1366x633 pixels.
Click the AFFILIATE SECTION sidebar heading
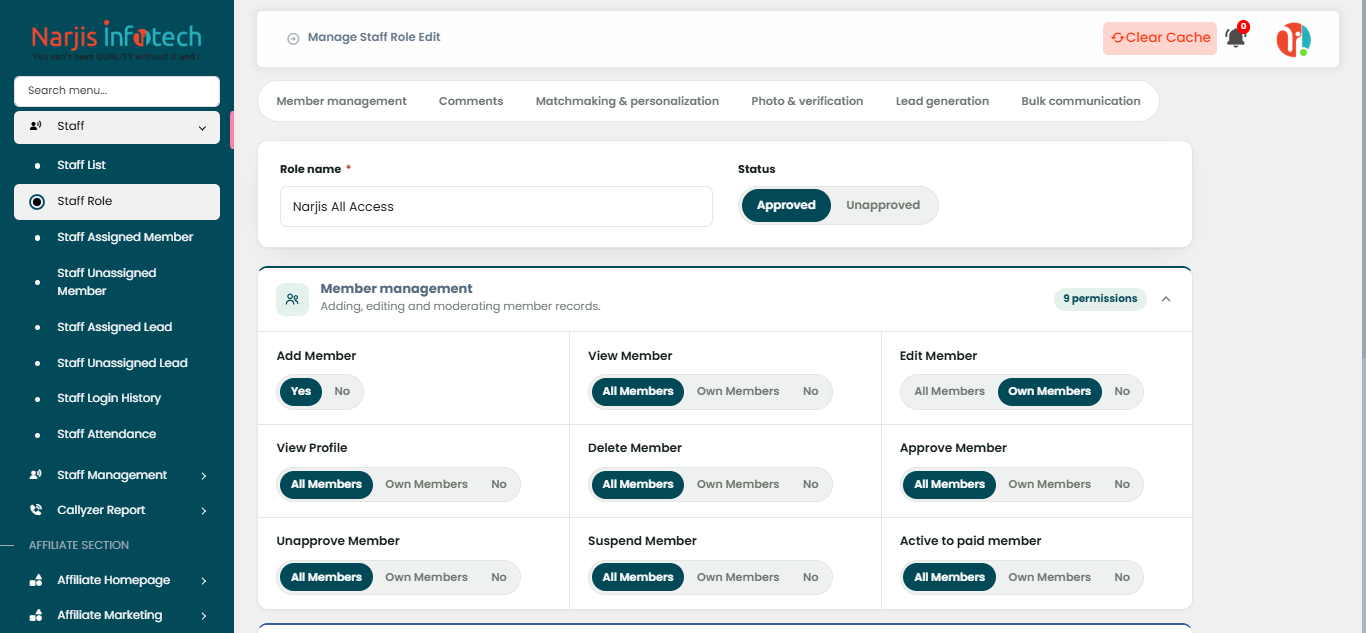(x=79, y=545)
